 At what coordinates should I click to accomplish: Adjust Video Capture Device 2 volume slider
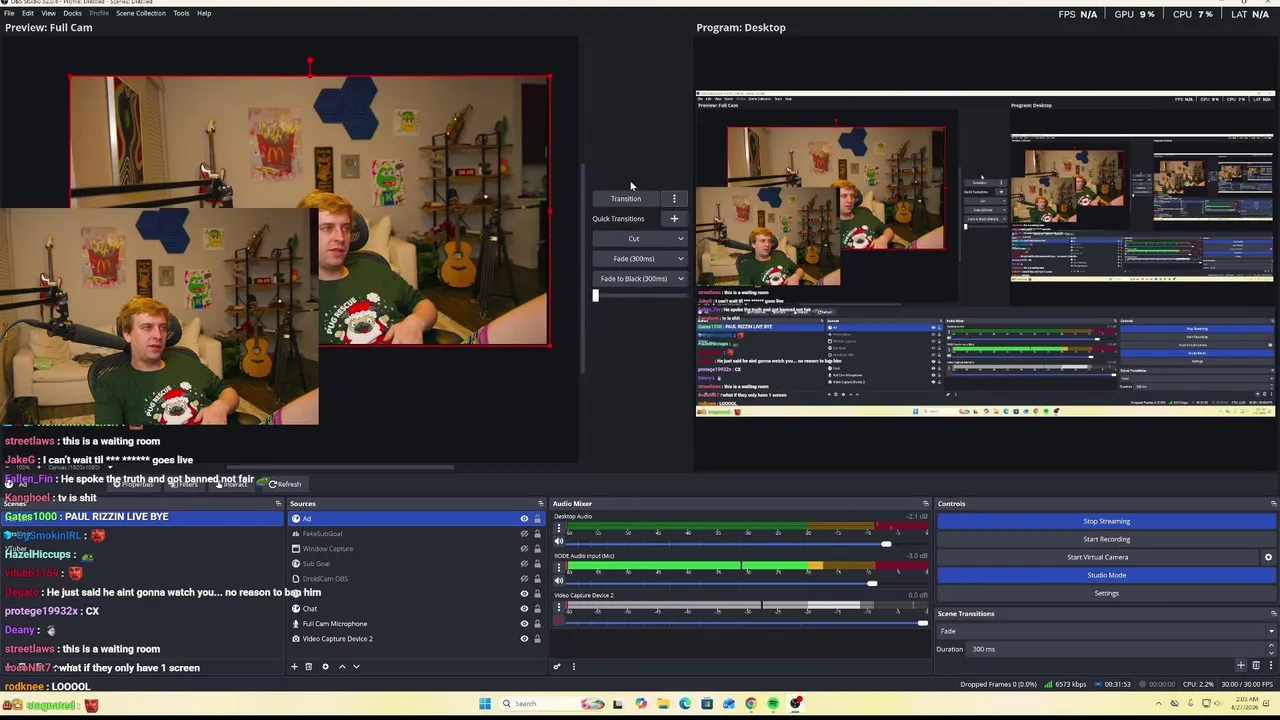coord(922,622)
